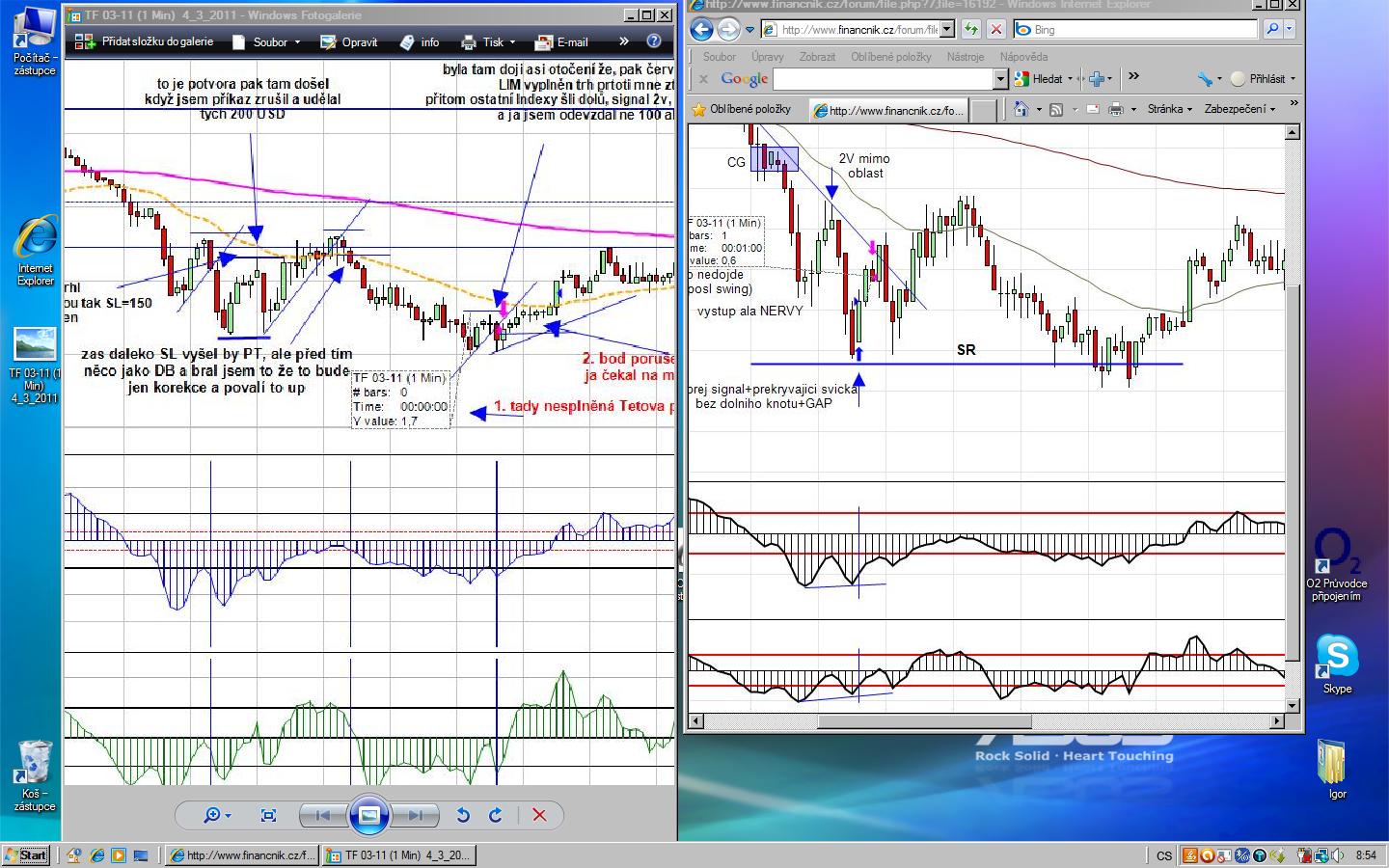The height and width of the screenshot is (868, 1389).
Task: Rotate the photo clockwise in Fotogalerie
Action: (496, 815)
